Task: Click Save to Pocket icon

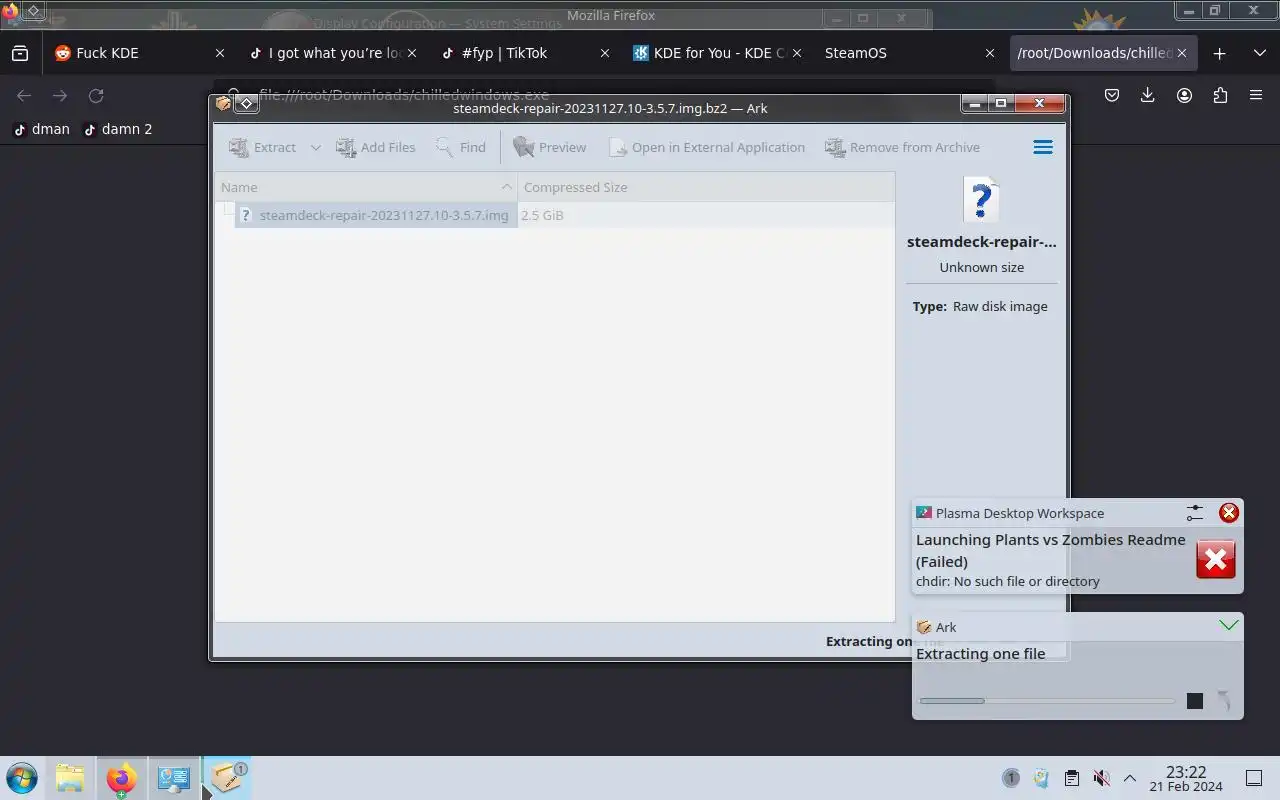Action: point(1112,95)
